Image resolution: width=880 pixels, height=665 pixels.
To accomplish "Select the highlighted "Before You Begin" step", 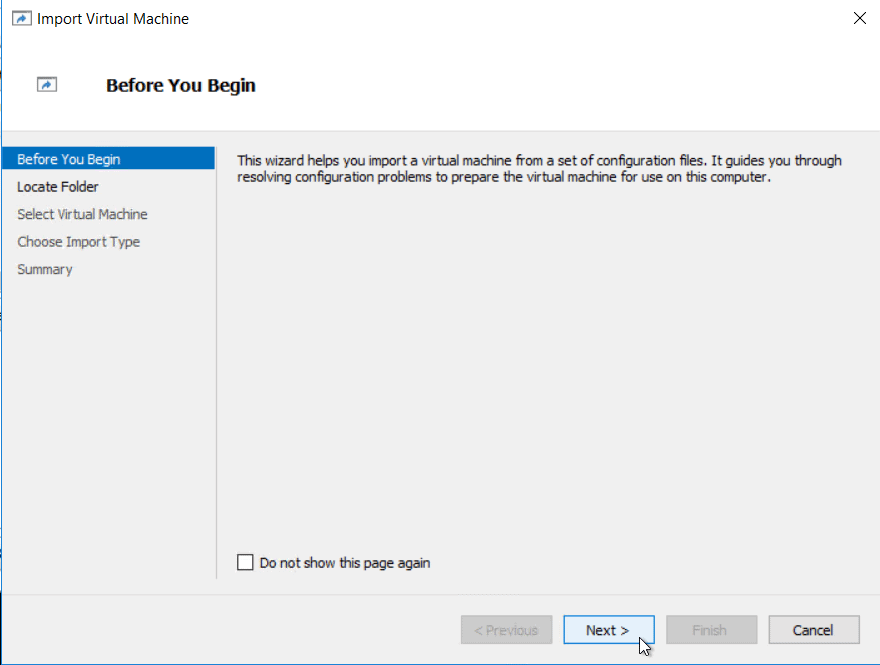I will (66, 158).
